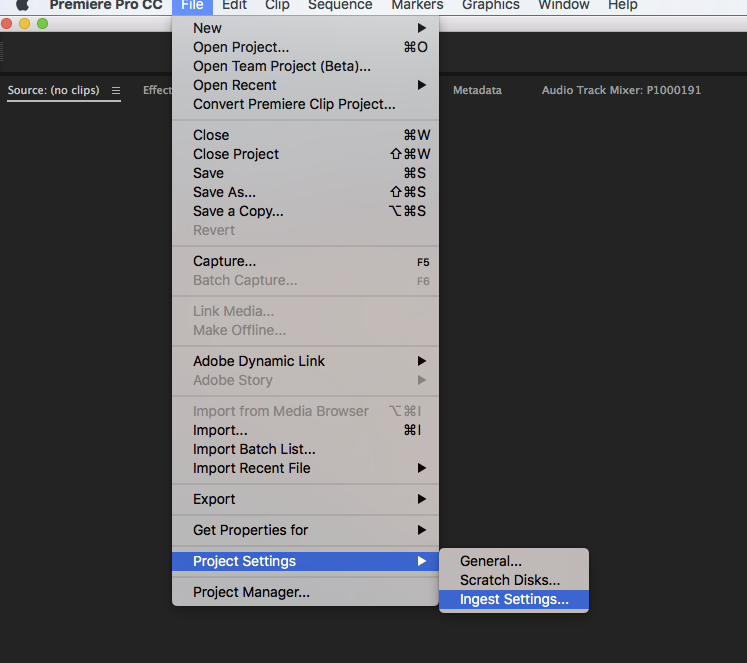
Task: Open the Premiere Pro CC application menu
Action: [x=106, y=5]
